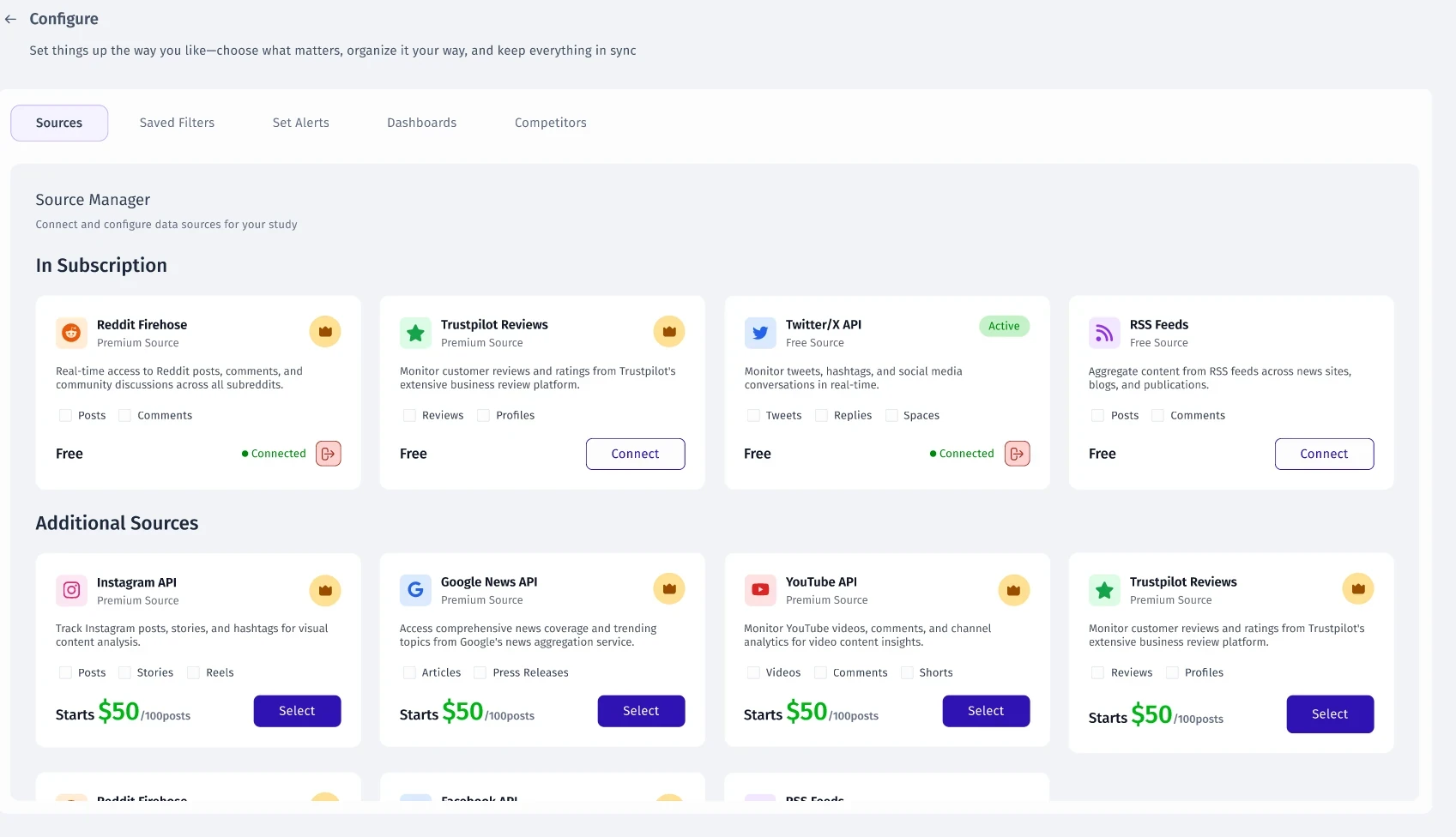Check Comments under Reddit Firehose

(x=125, y=415)
